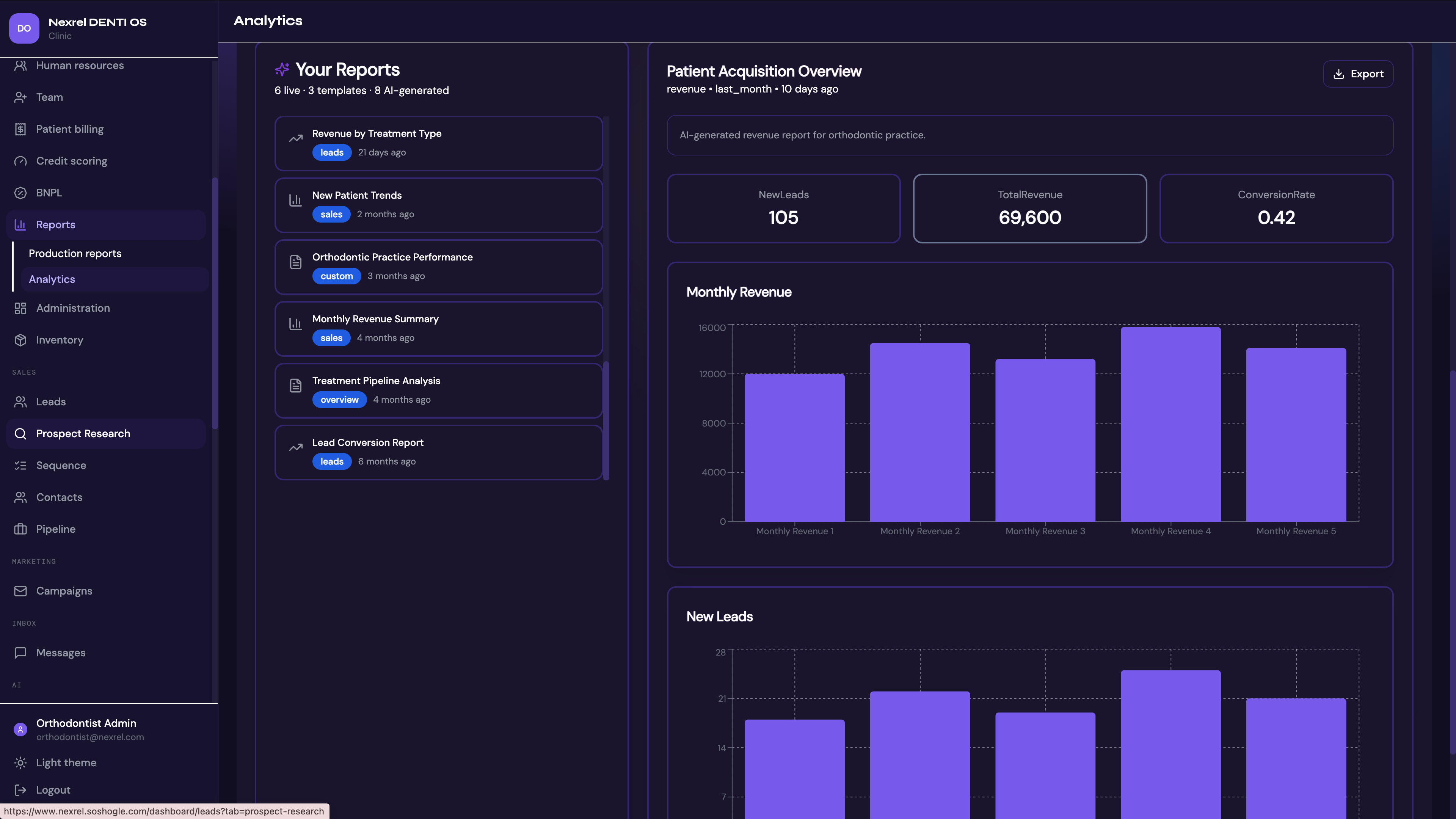The height and width of the screenshot is (819, 1456).
Task: Click the Patient billing sidebar icon
Action: click(x=20, y=129)
